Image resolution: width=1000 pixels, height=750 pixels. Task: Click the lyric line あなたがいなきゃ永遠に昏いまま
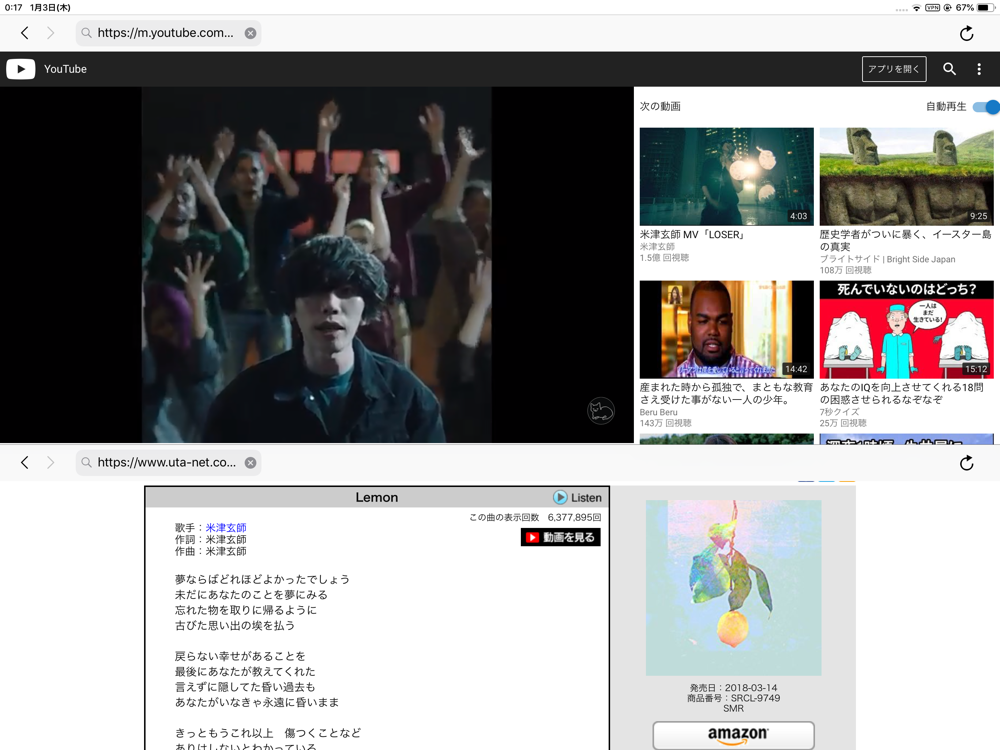coord(257,702)
